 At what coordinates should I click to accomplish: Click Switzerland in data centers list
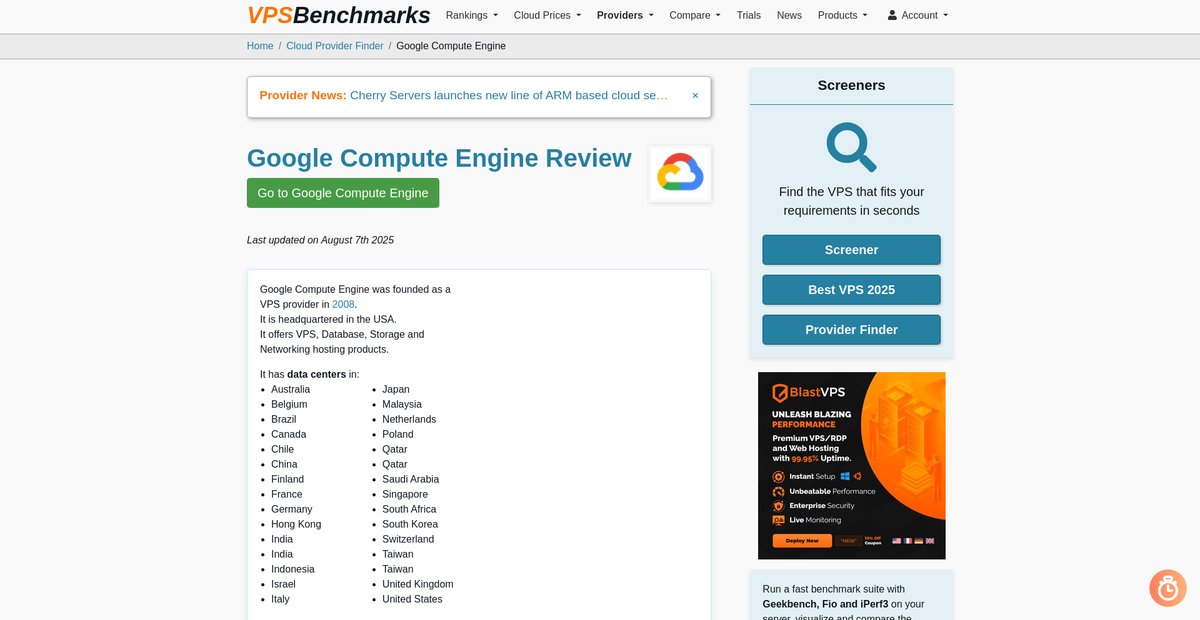click(x=408, y=539)
